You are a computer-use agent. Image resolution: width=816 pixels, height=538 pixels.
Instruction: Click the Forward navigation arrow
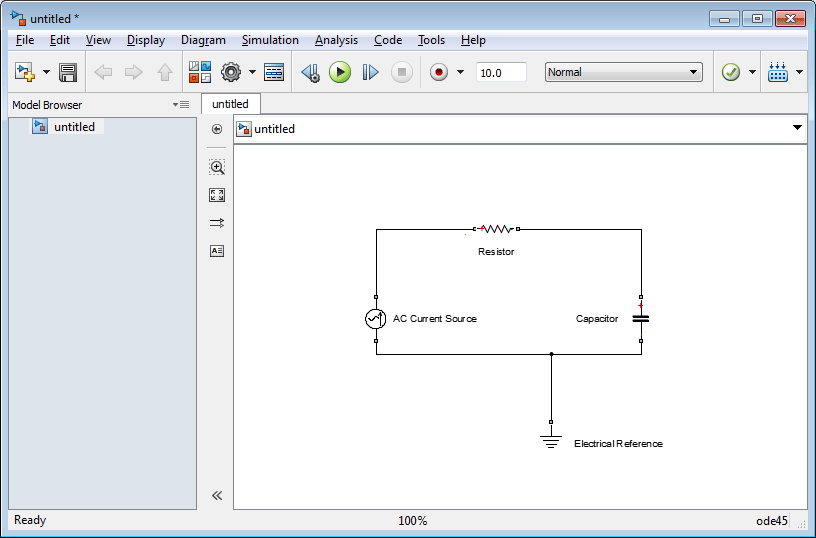(134, 72)
